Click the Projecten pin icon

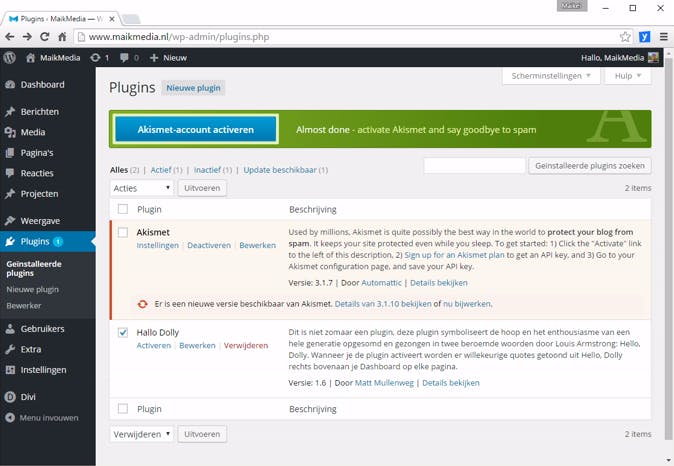(x=10, y=194)
